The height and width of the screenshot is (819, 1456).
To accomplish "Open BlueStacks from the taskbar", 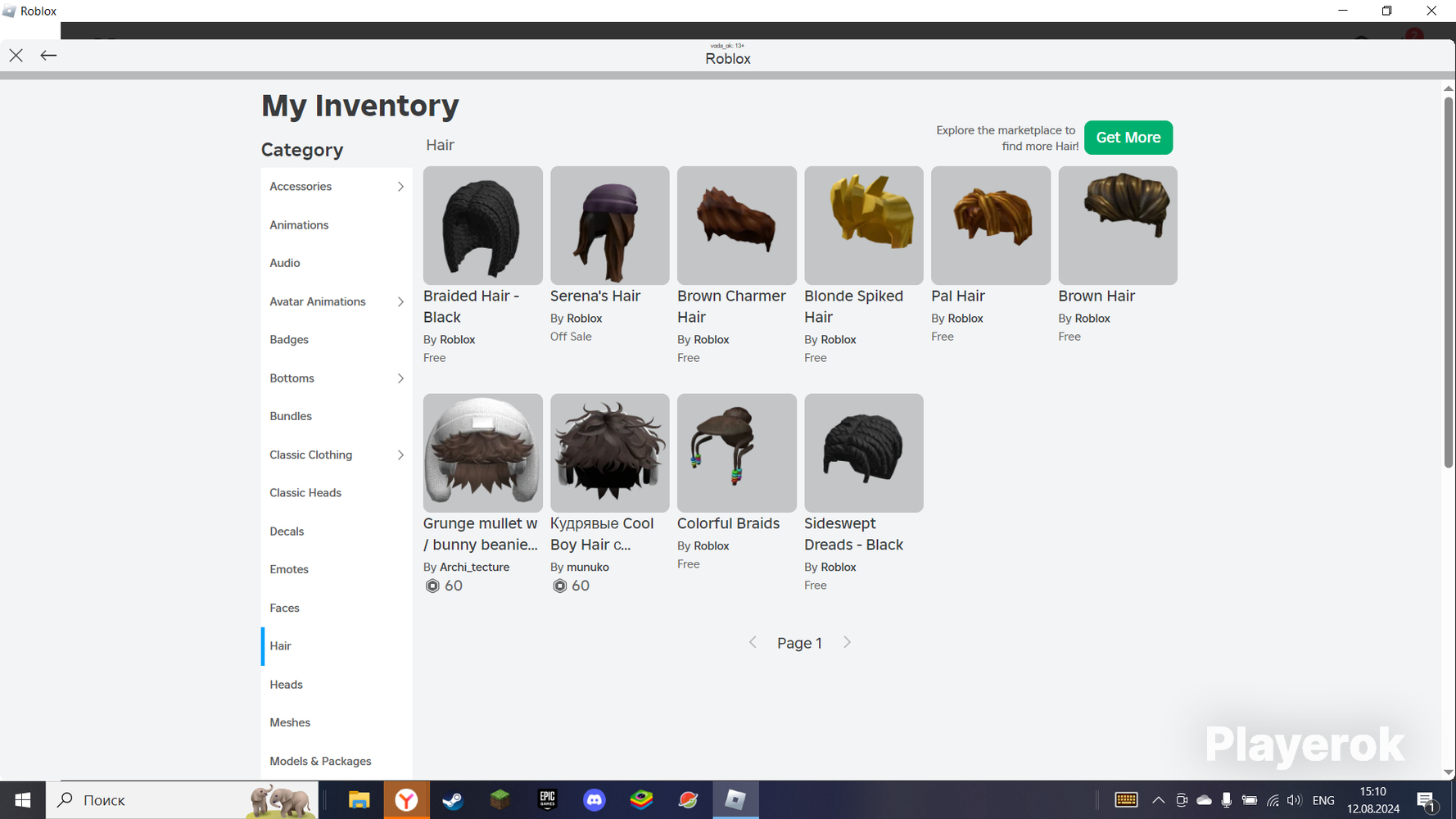I will pyautogui.click(x=641, y=800).
